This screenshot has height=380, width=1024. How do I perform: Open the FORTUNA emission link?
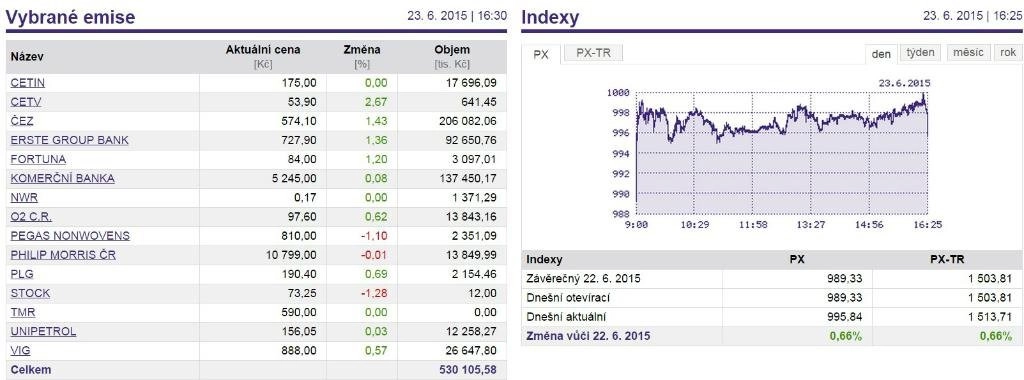(38, 159)
